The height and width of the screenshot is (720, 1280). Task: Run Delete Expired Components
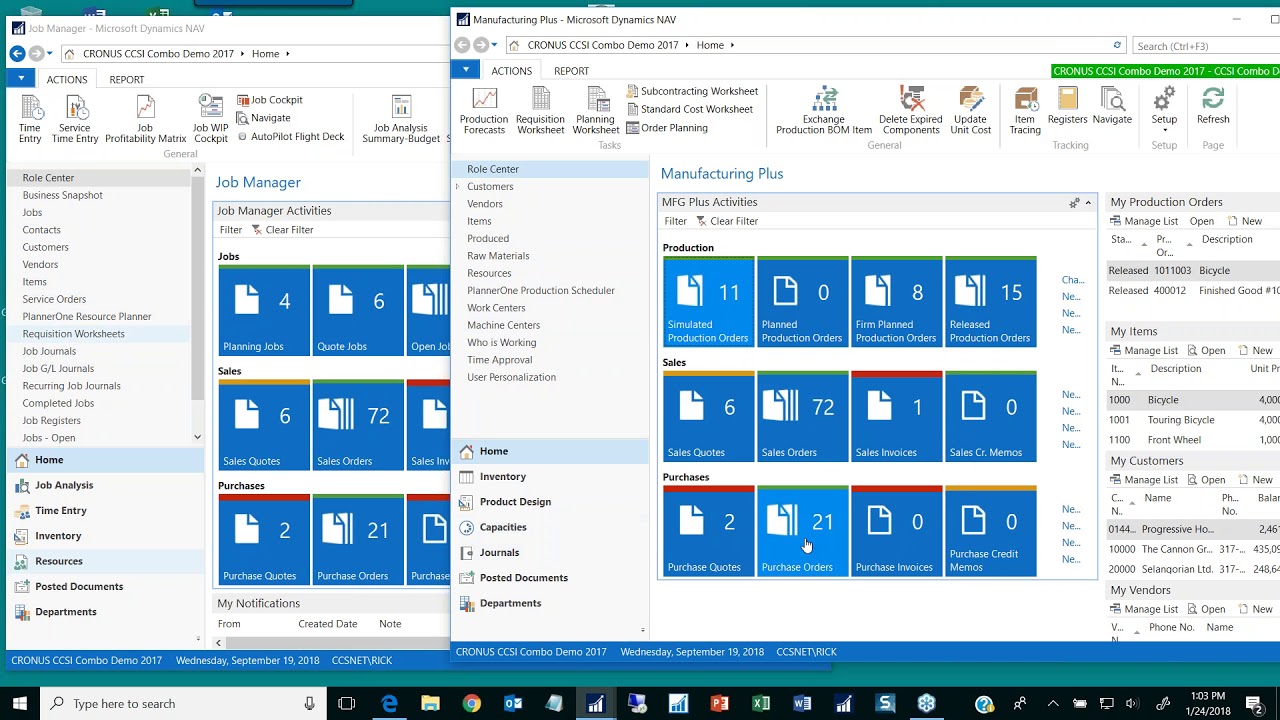[911, 111]
